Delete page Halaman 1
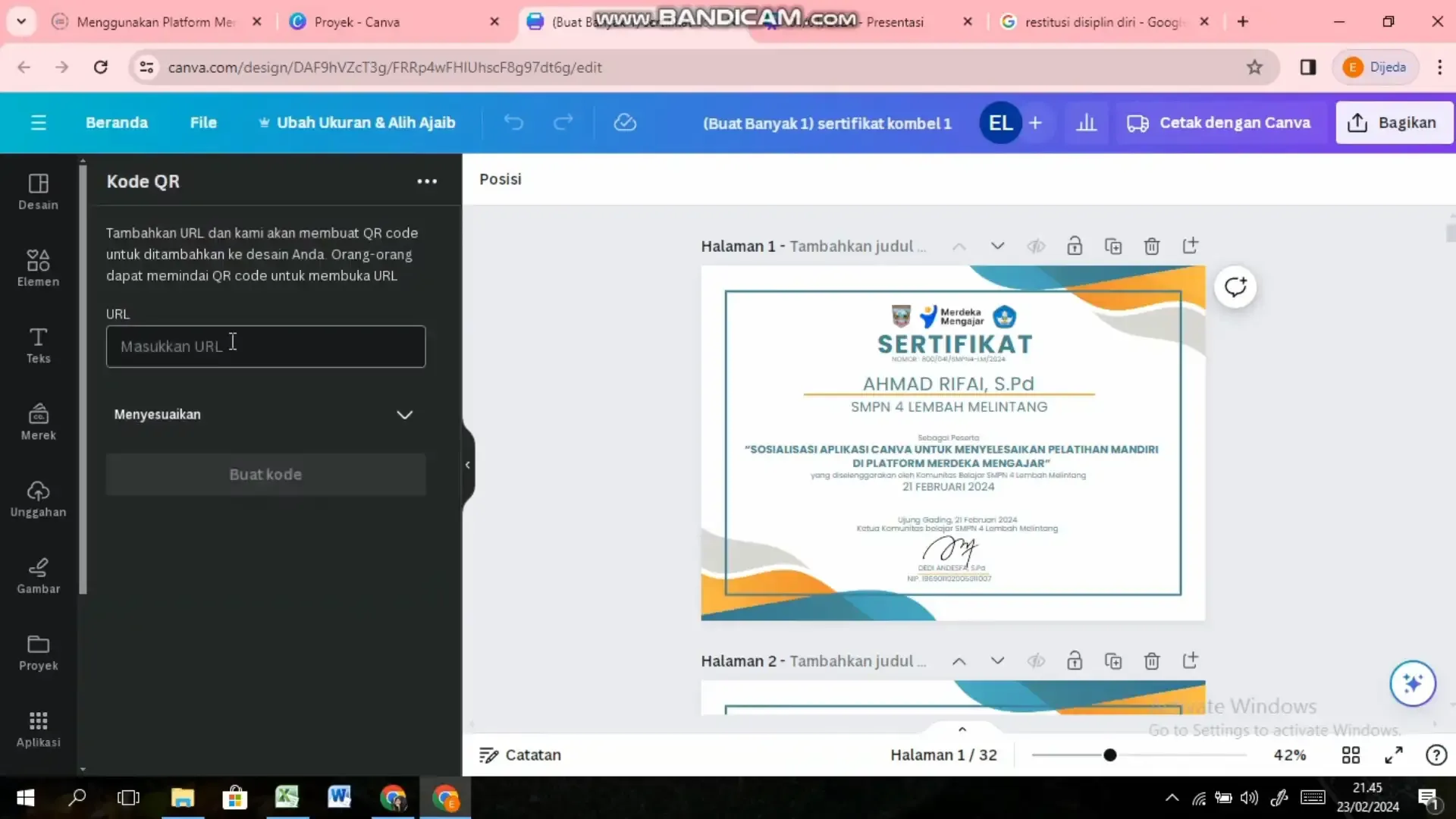 (1152, 246)
